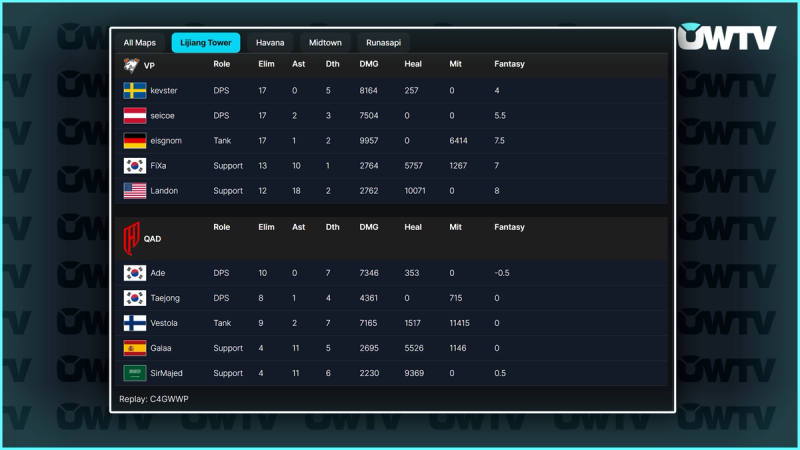Click the Dth header in VP table

tap(332, 64)
